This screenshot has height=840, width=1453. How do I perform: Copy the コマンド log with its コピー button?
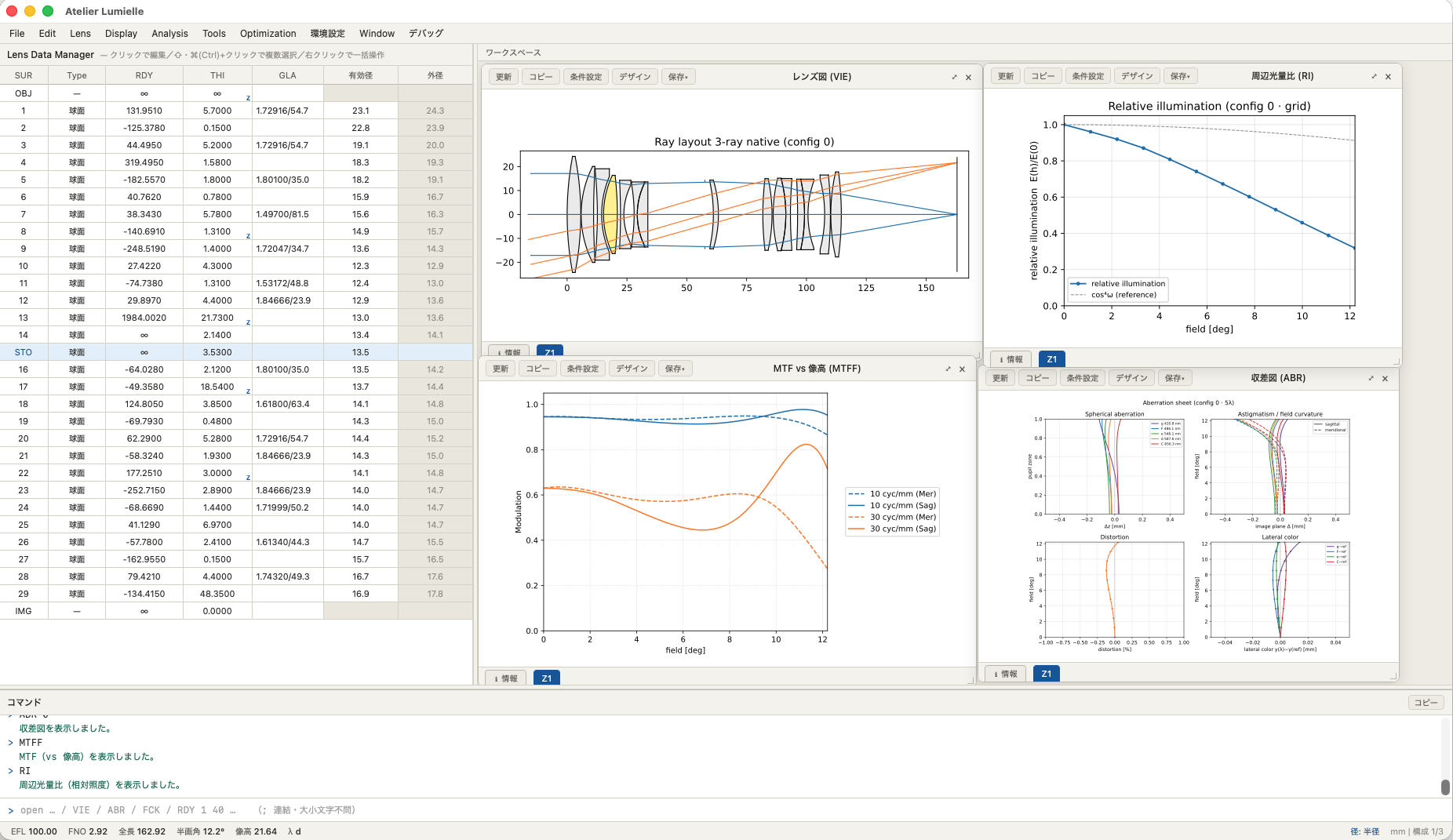point(1426,703)
